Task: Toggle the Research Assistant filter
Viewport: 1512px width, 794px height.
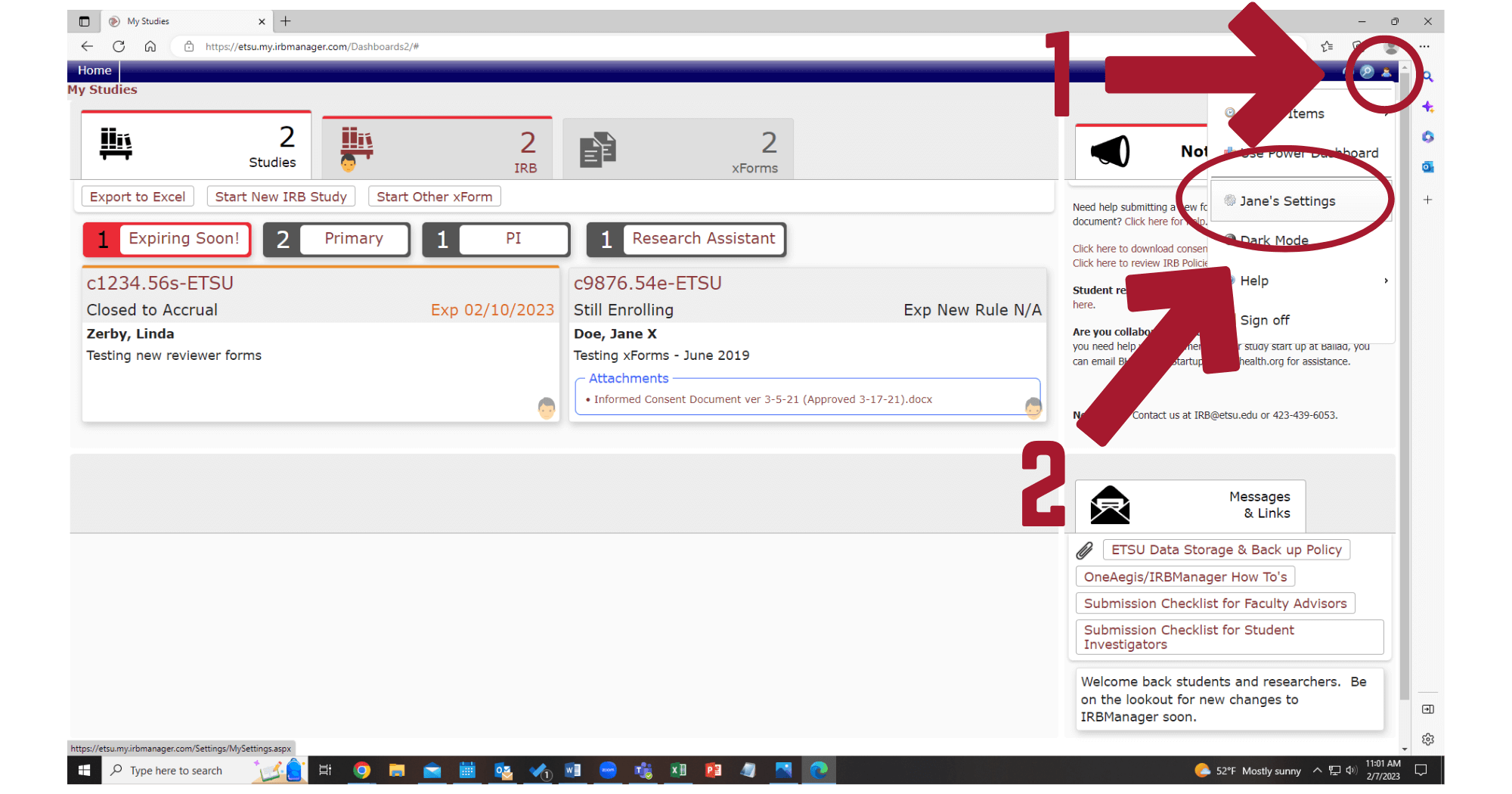Action: [x=686, y=239]
